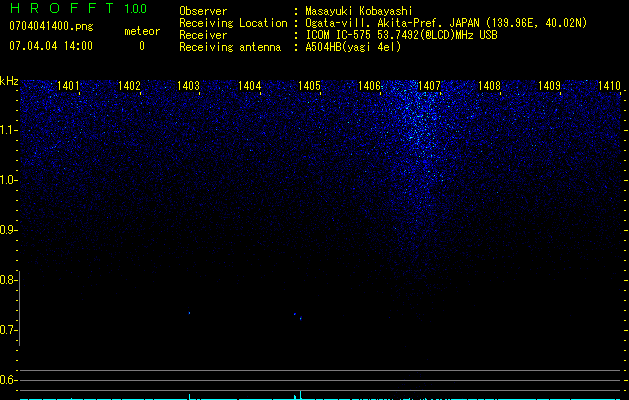This screenshot has height=400, width=629.
Task: Click the 1.0 frequency axis label
Action: [7, 180]
